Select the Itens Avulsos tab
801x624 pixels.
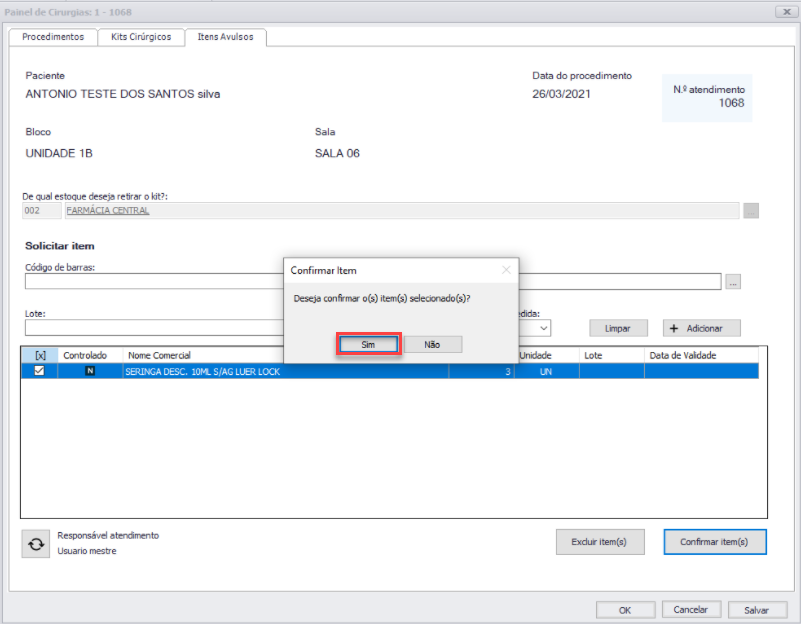pos(225,37)
